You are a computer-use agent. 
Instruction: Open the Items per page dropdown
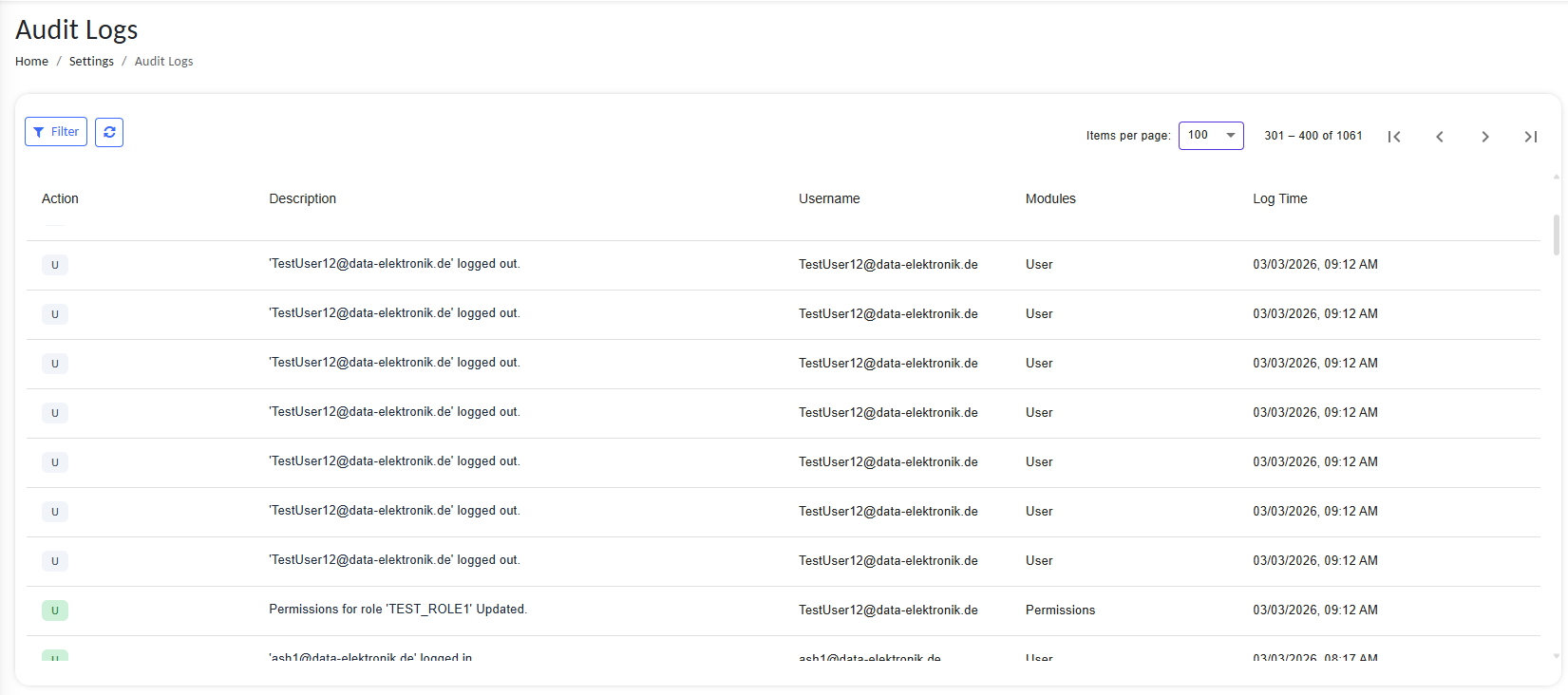click(1211, 136)
